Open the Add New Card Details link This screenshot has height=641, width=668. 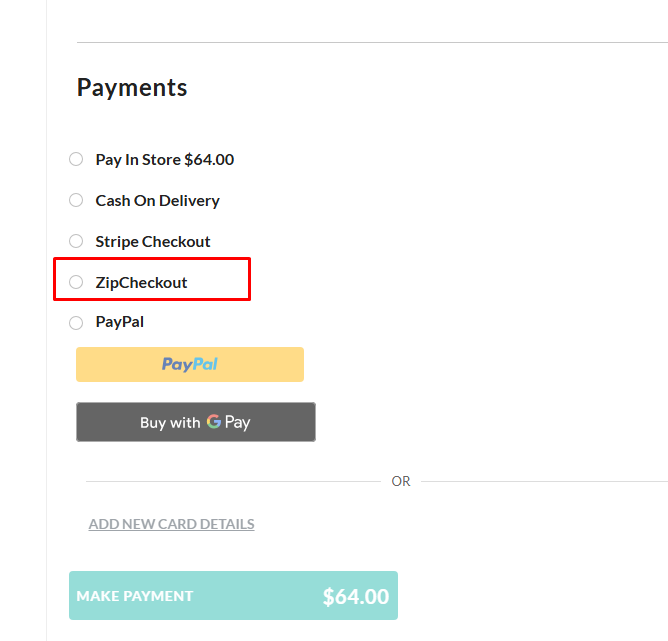(171, 524)
